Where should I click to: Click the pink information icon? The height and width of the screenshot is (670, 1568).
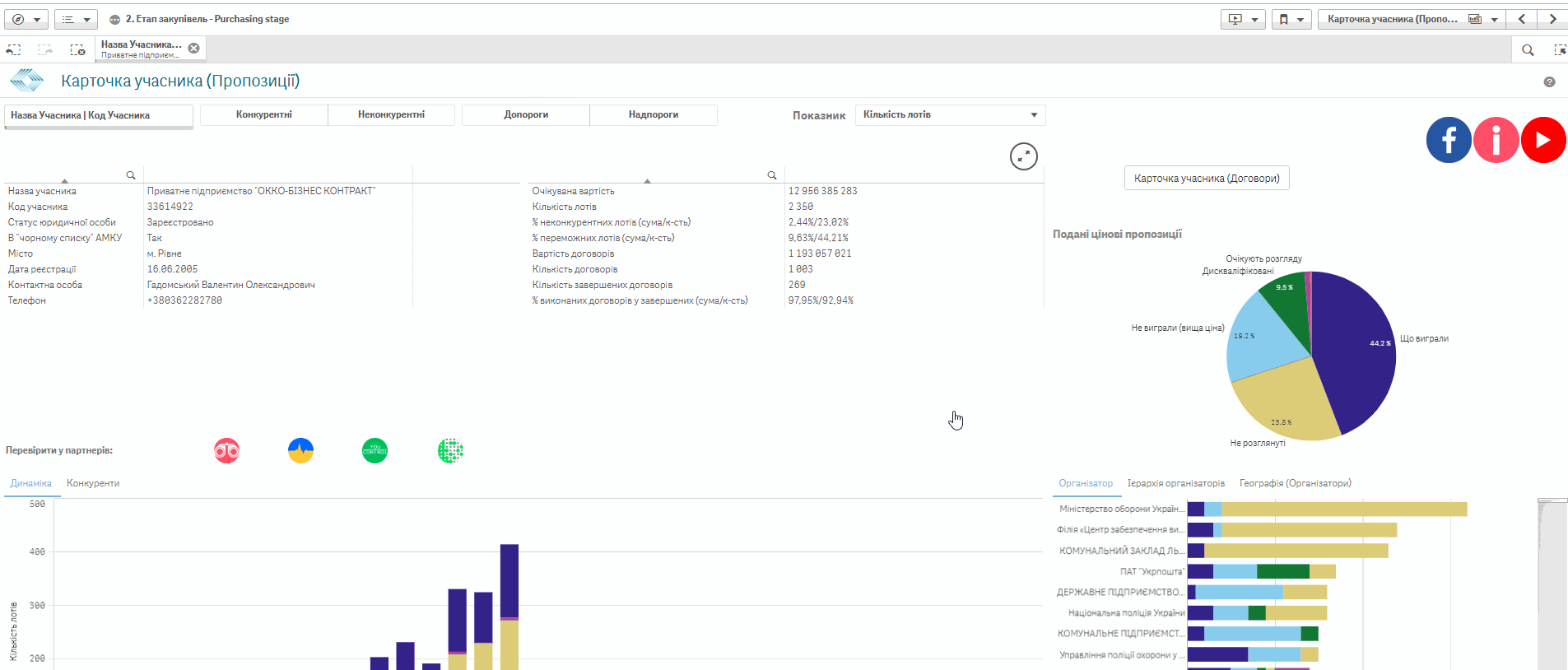pos(1496,140)
